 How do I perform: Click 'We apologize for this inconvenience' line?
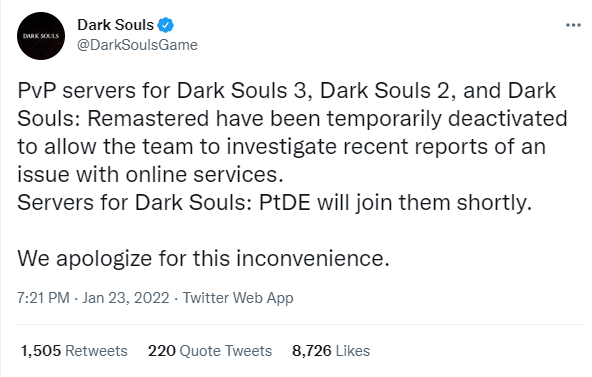click(204, 259)
